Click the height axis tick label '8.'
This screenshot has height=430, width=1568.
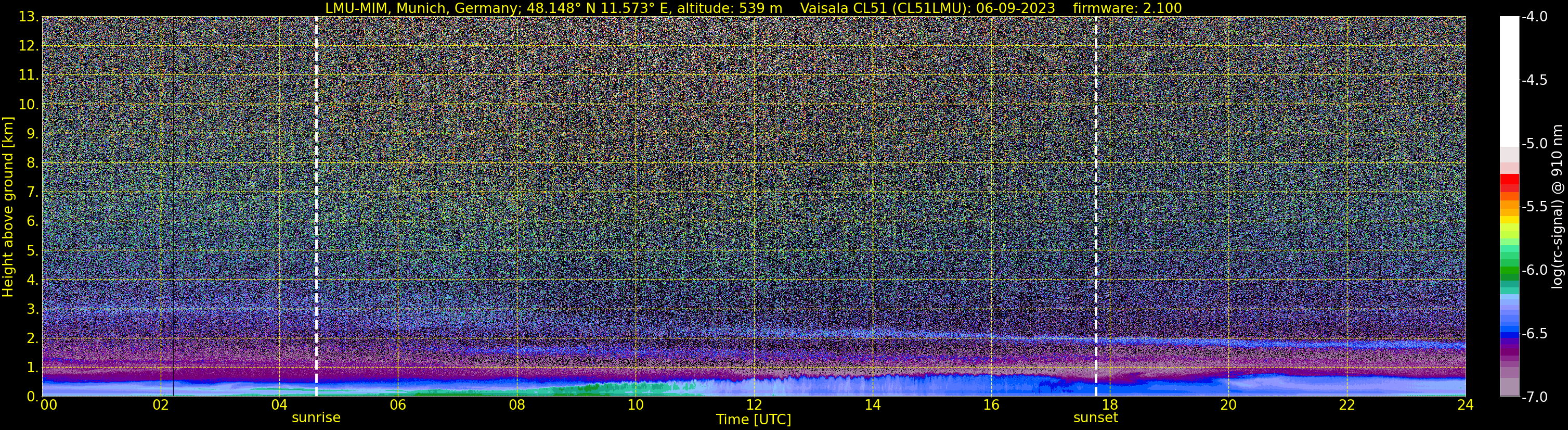click(33, 163)
